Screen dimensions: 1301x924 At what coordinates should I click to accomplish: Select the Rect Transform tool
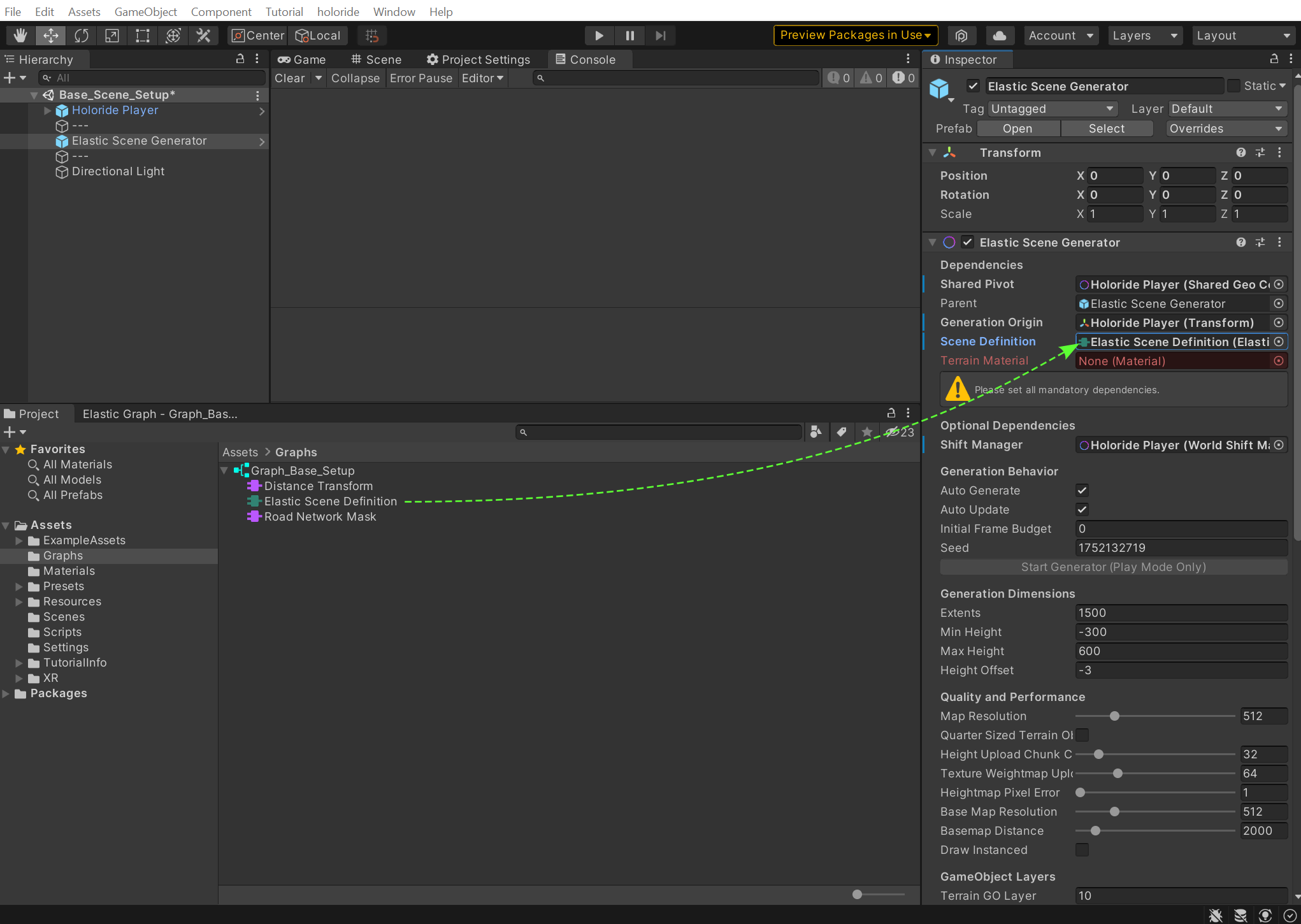(142, 36)
